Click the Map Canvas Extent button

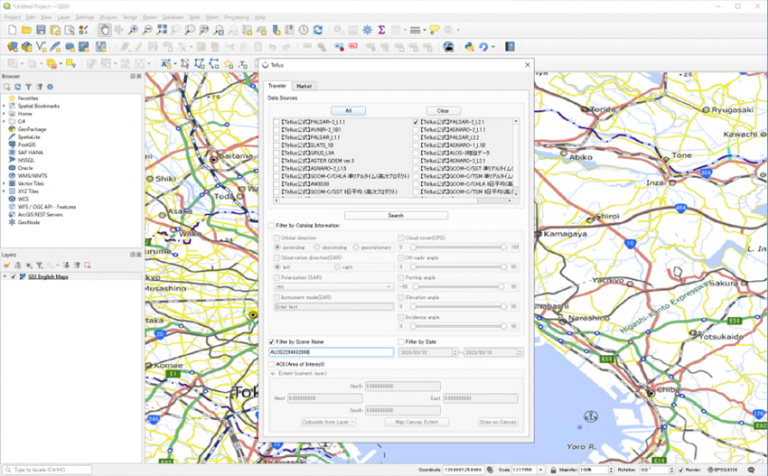coord(417,422)
